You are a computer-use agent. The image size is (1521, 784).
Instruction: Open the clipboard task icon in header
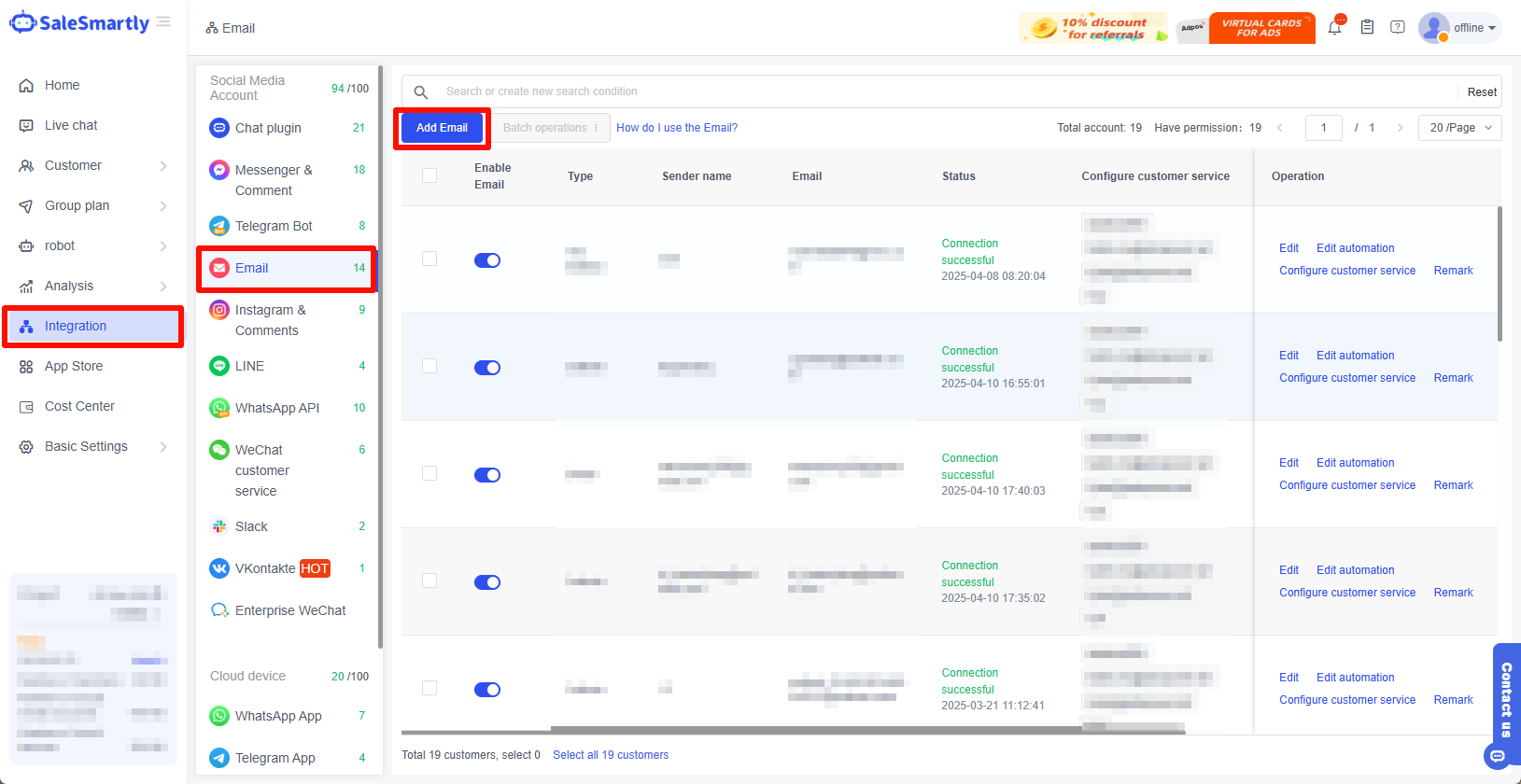coord(1366,28)
